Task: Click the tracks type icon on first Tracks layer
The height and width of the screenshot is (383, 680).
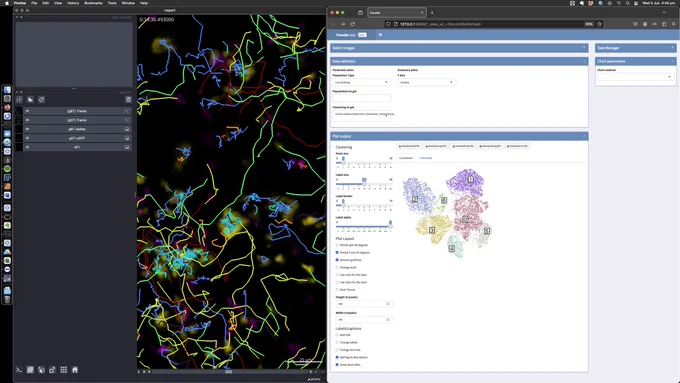Action: click(127, 111)
